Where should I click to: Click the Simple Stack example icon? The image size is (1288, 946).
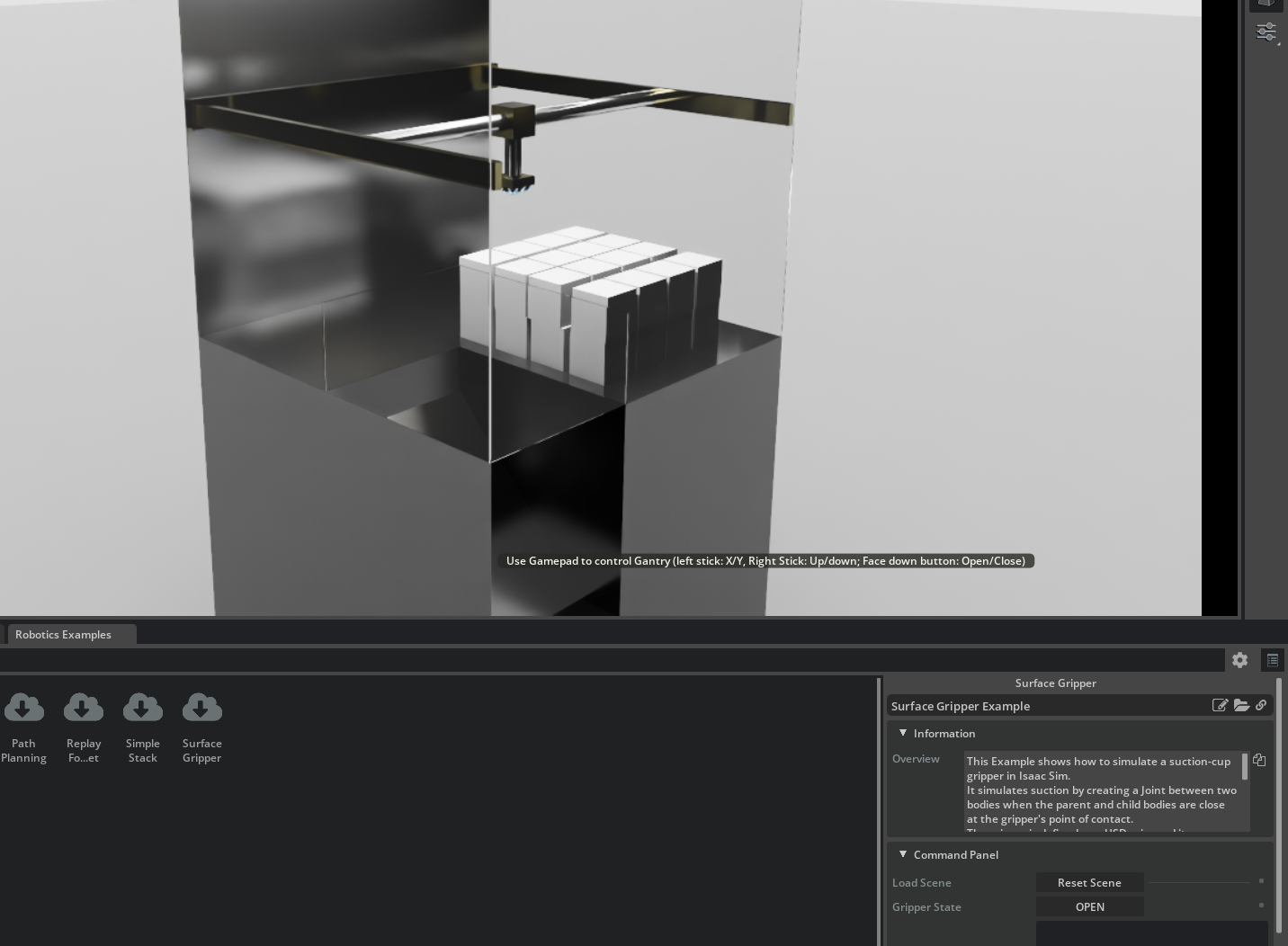(x=142, y=707)
